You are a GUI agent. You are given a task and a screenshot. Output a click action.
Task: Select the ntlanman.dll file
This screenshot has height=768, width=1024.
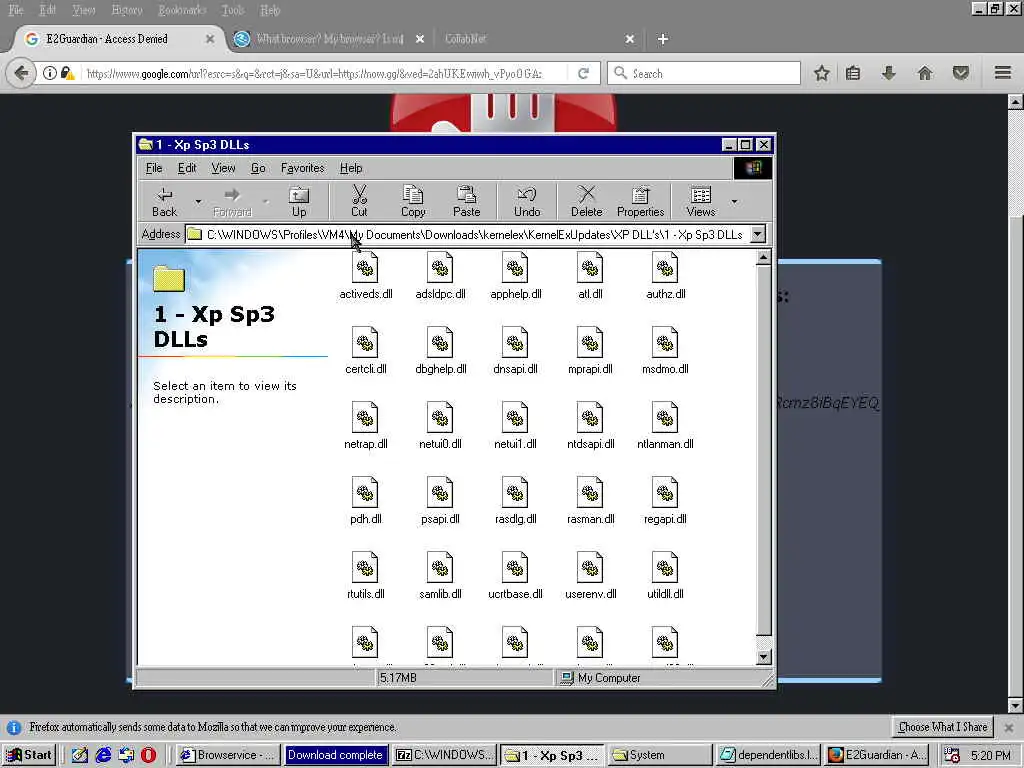[665, 426]
